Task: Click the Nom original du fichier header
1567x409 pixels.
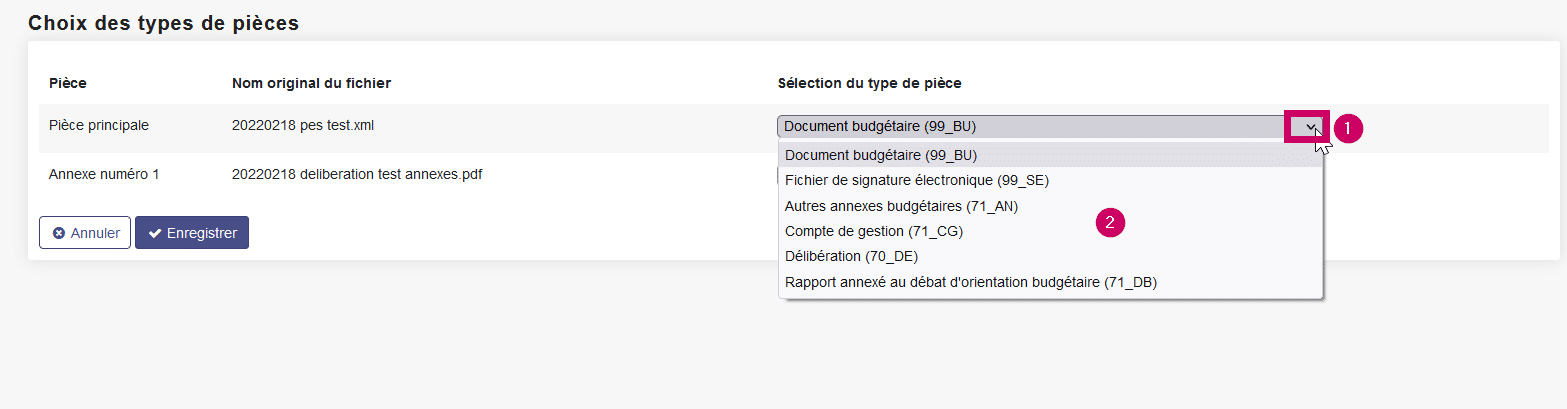Action: [x=311, y=83]
